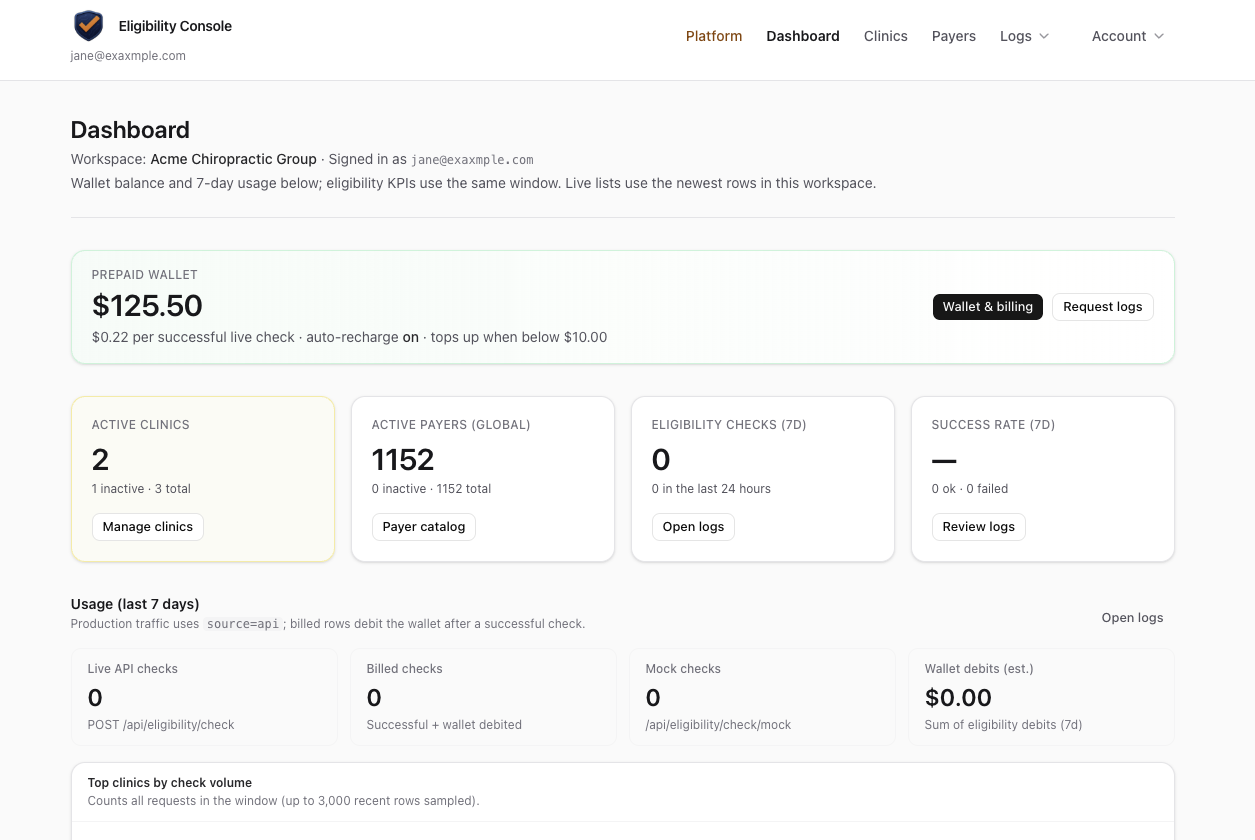The height and width of the screenshot is (840, 1255).
Task: Click the Live API checks label
Action: [x=133, y=669]
